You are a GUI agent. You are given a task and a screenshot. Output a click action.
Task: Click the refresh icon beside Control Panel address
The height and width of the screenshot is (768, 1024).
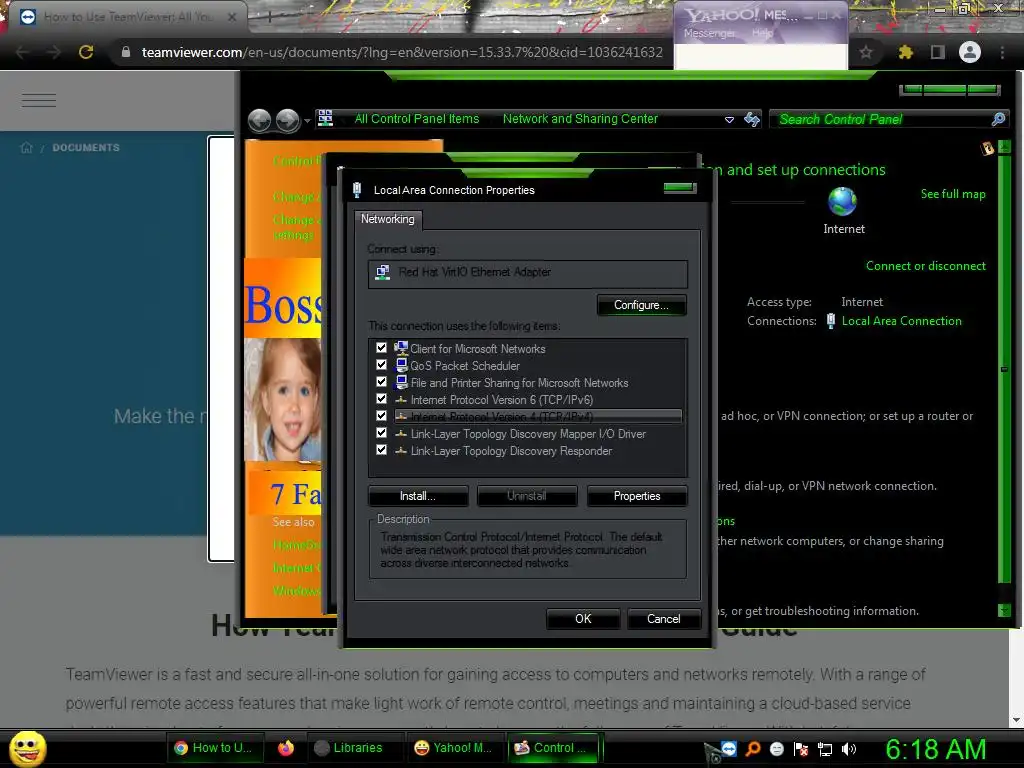(x=752, y=119)
